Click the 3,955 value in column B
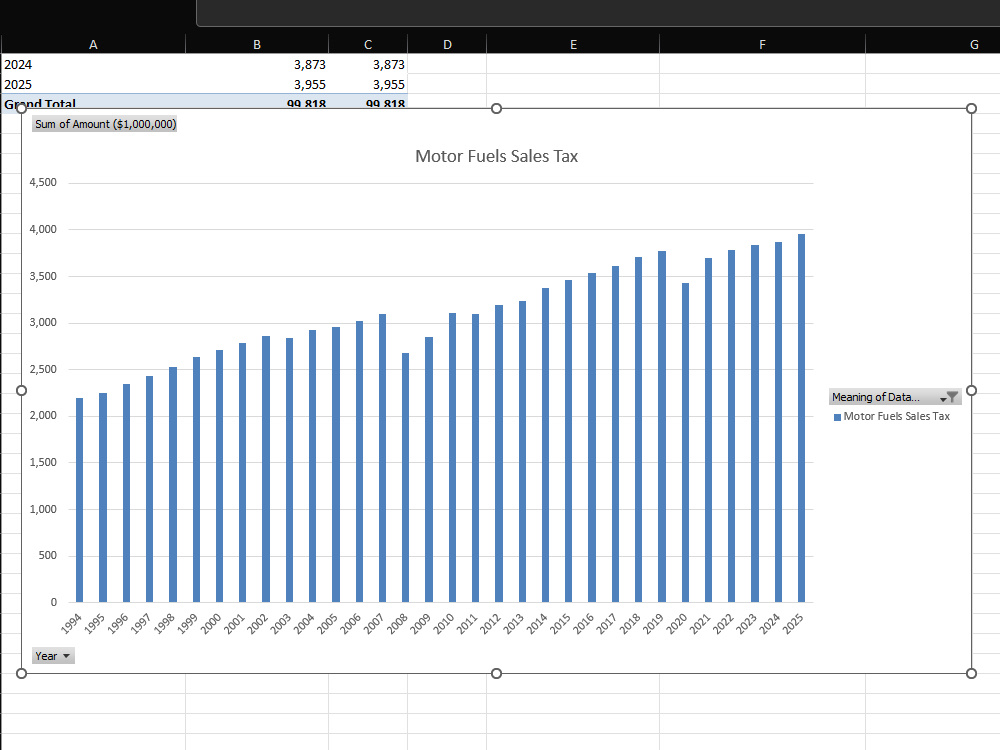The height and width of the screenshot is (750, 1000). coord(257,84)
